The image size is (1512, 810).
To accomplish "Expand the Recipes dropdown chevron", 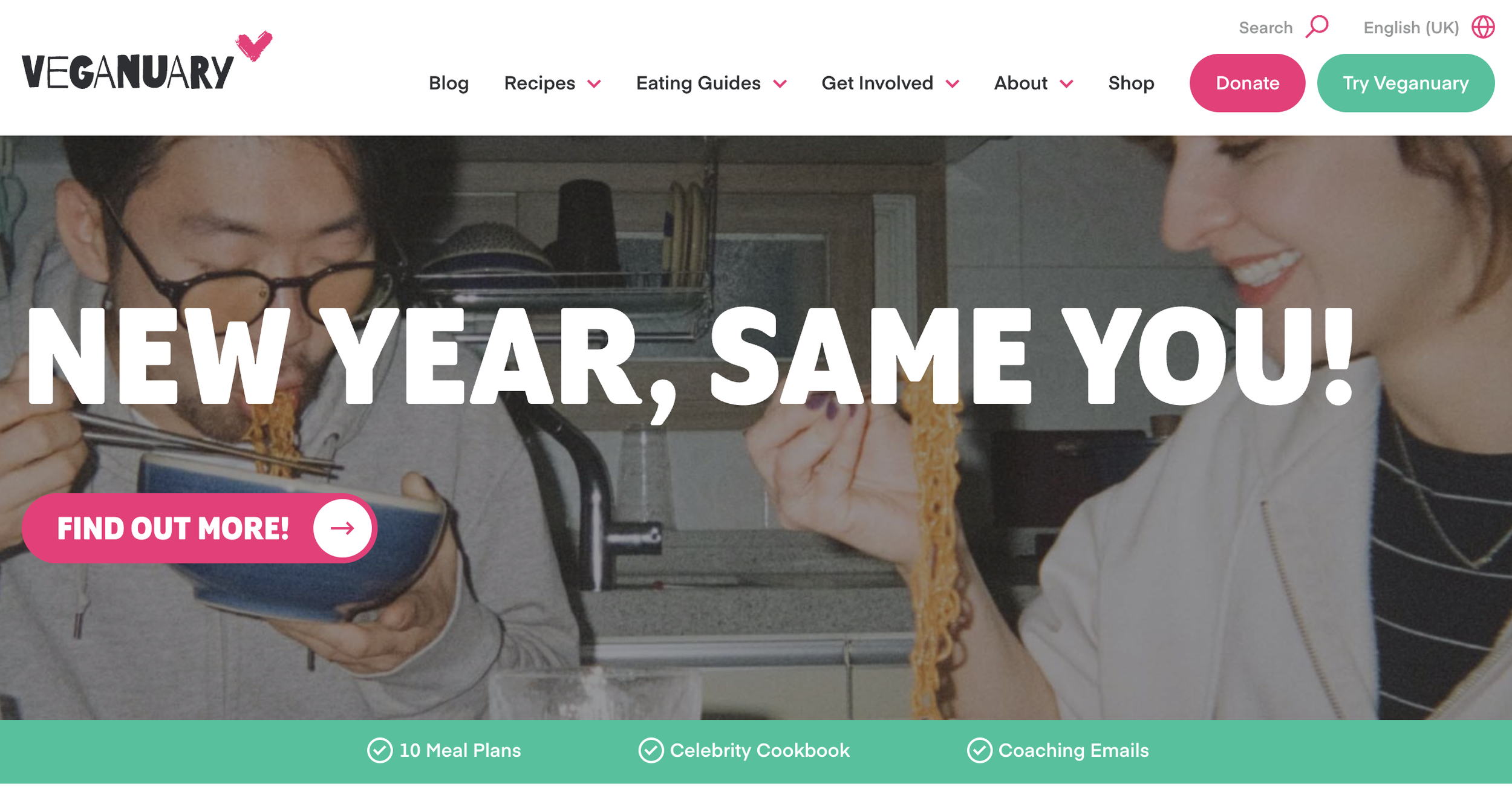I will point(595,84).
